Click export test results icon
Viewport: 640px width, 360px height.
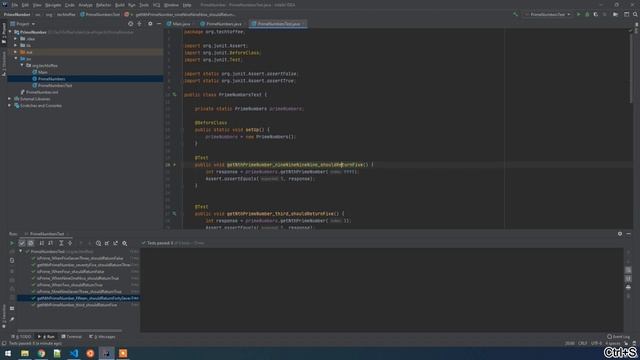(x=116, y=243)
